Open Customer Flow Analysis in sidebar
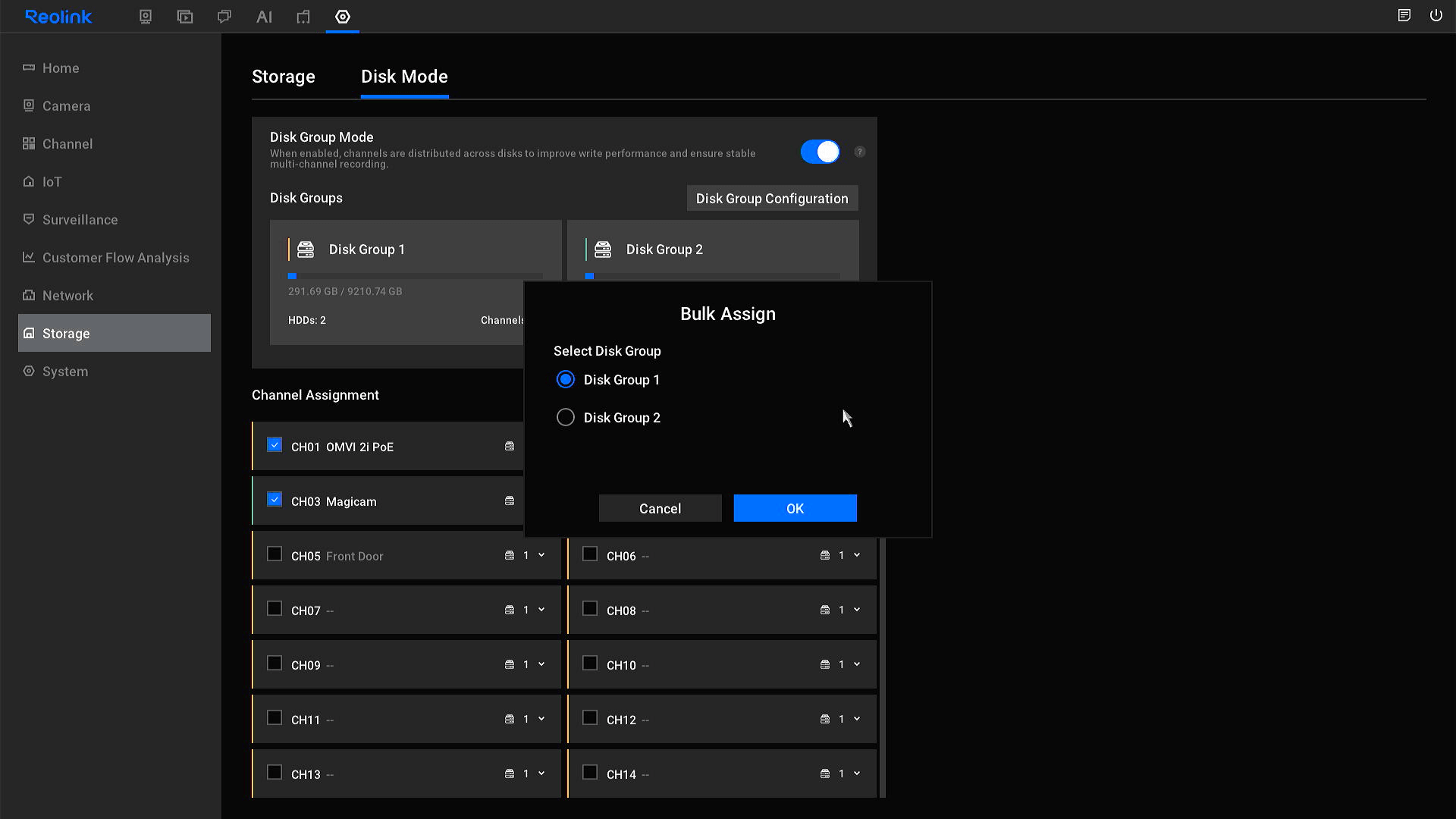The width and height of the screenshot is (1456, 819). (115, 258)
